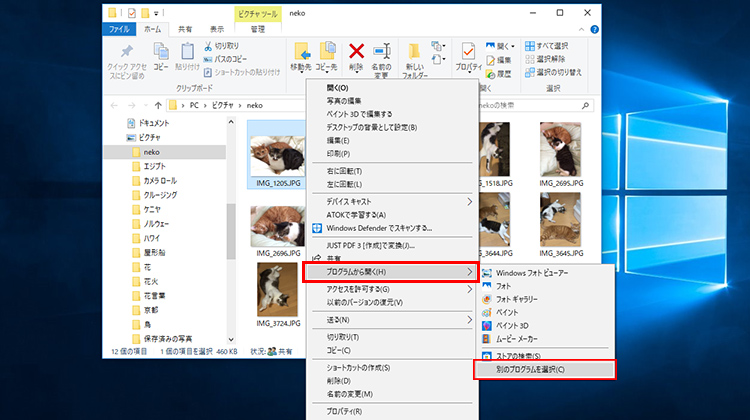This screenshot has height=420, width=750.
Task: Click 別のプログラムを選択(C) menu item
Action: pyautogui.click(x=542, y=370)
